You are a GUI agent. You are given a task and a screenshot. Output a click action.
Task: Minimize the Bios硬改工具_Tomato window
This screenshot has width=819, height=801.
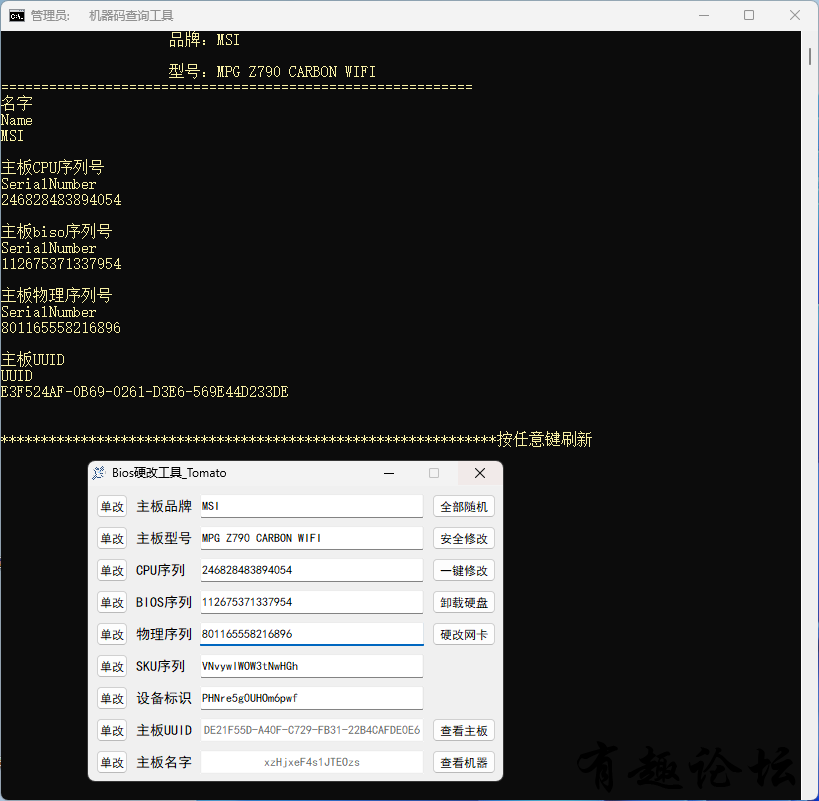(389, 473)
